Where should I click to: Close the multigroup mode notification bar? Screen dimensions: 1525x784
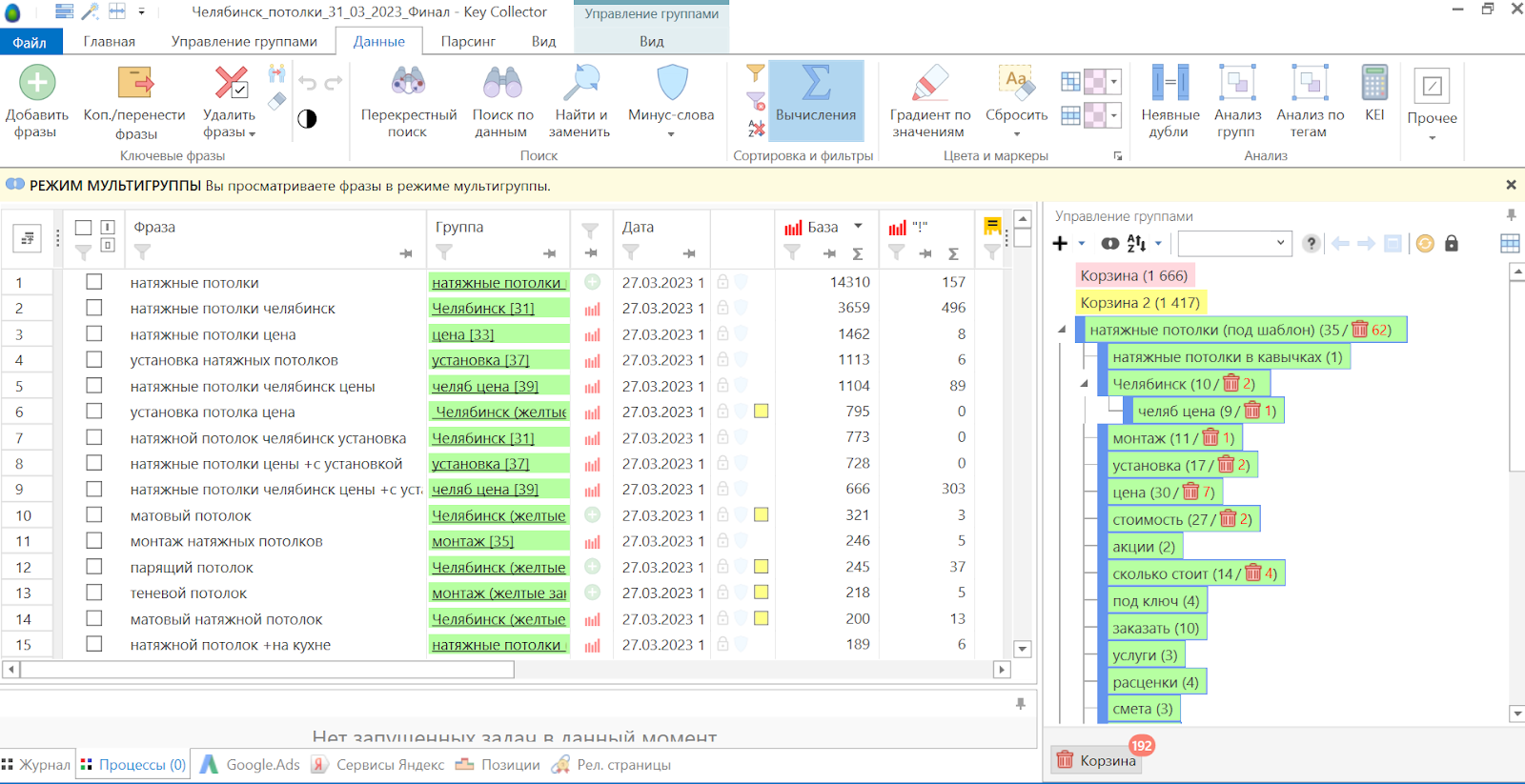tap(1511, 185)
